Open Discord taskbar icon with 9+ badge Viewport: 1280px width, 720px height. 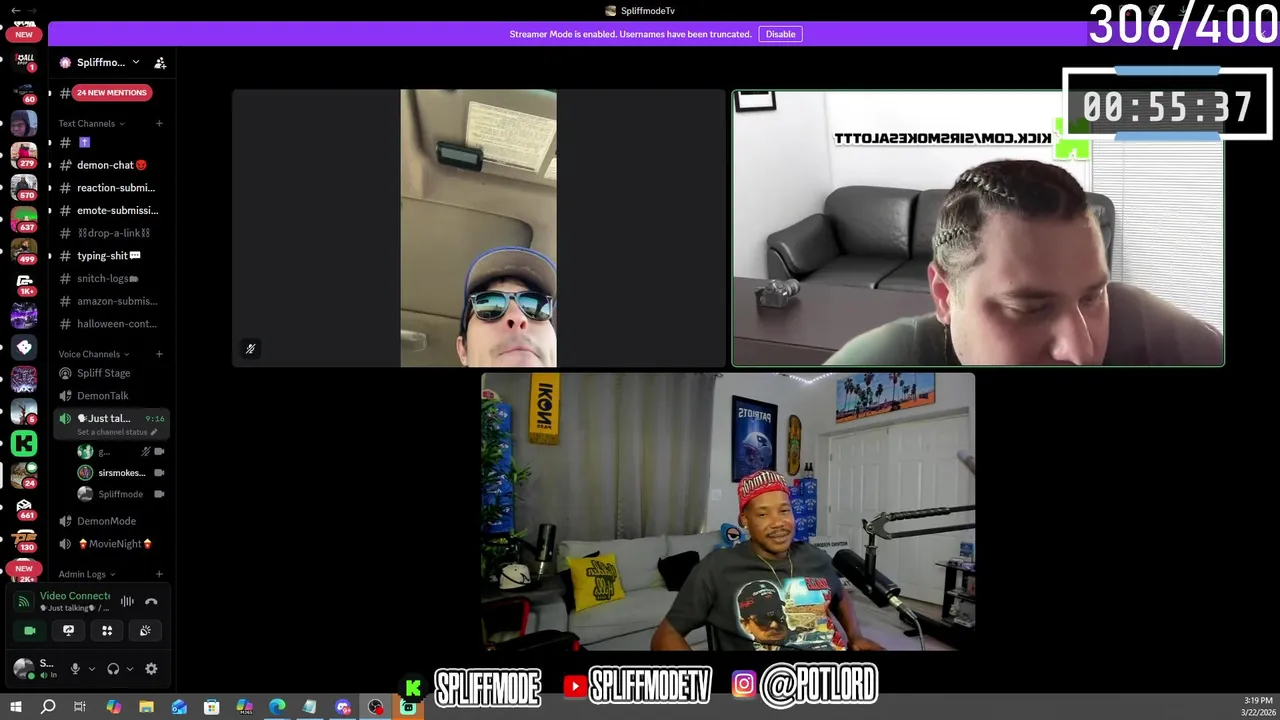coord(343,707)
